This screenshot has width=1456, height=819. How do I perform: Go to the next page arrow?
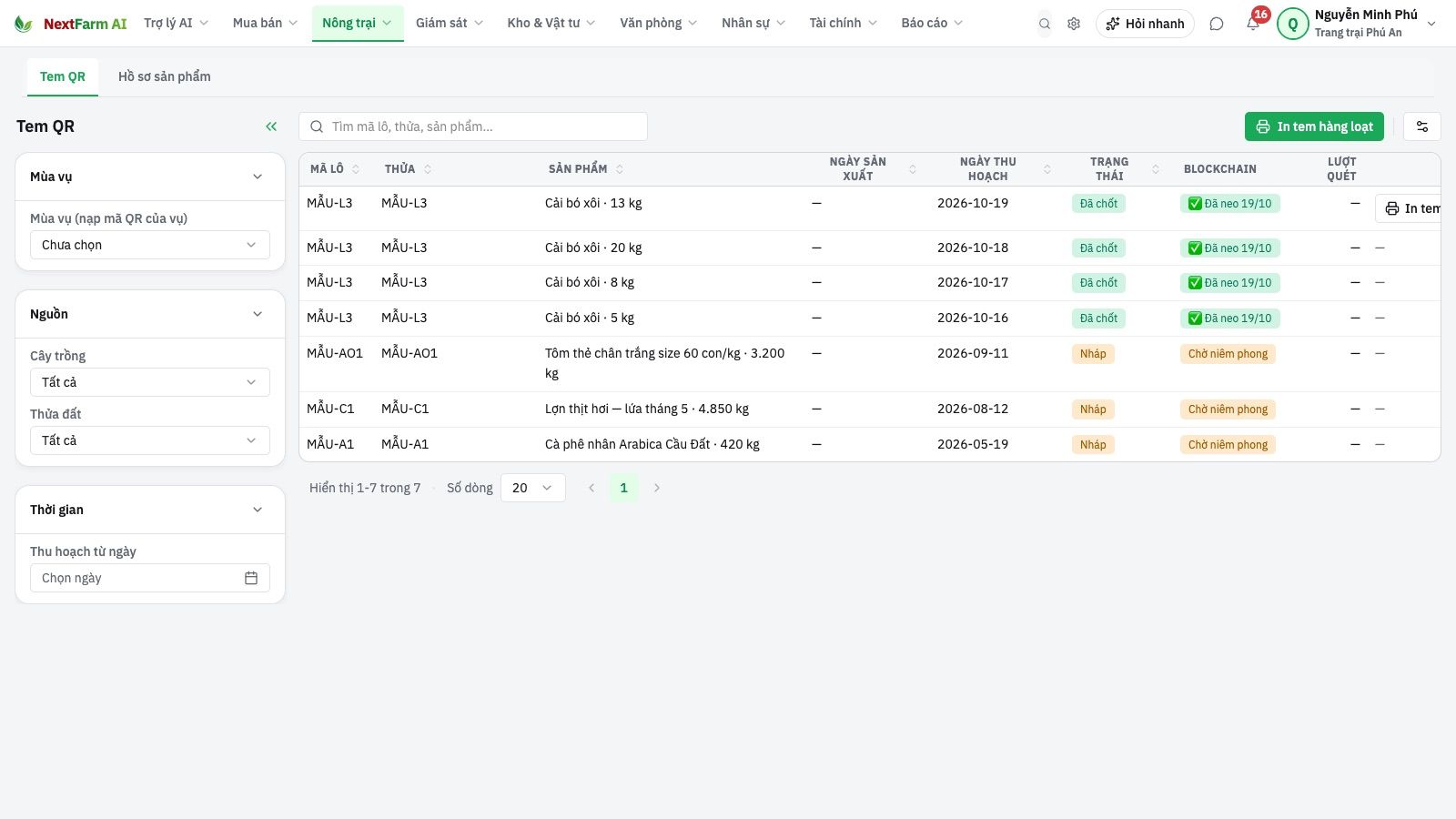pos(656,488)
